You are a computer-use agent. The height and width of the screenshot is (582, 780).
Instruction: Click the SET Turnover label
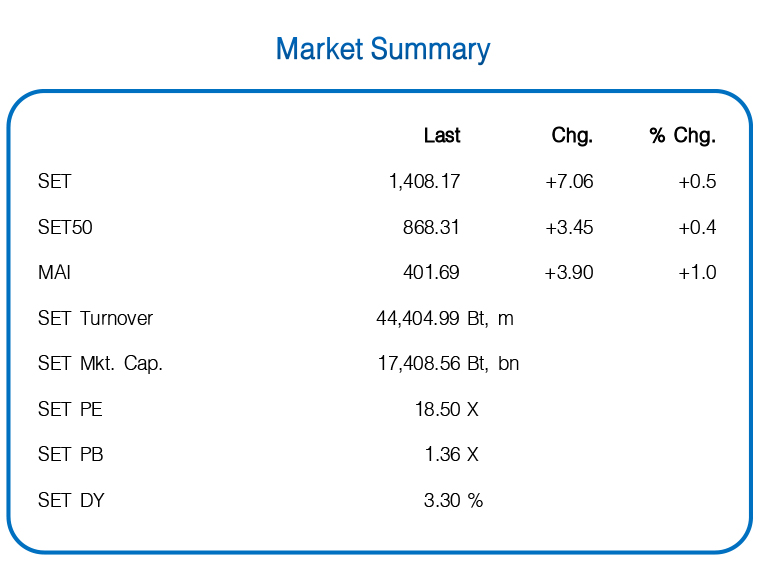[96, 318]
